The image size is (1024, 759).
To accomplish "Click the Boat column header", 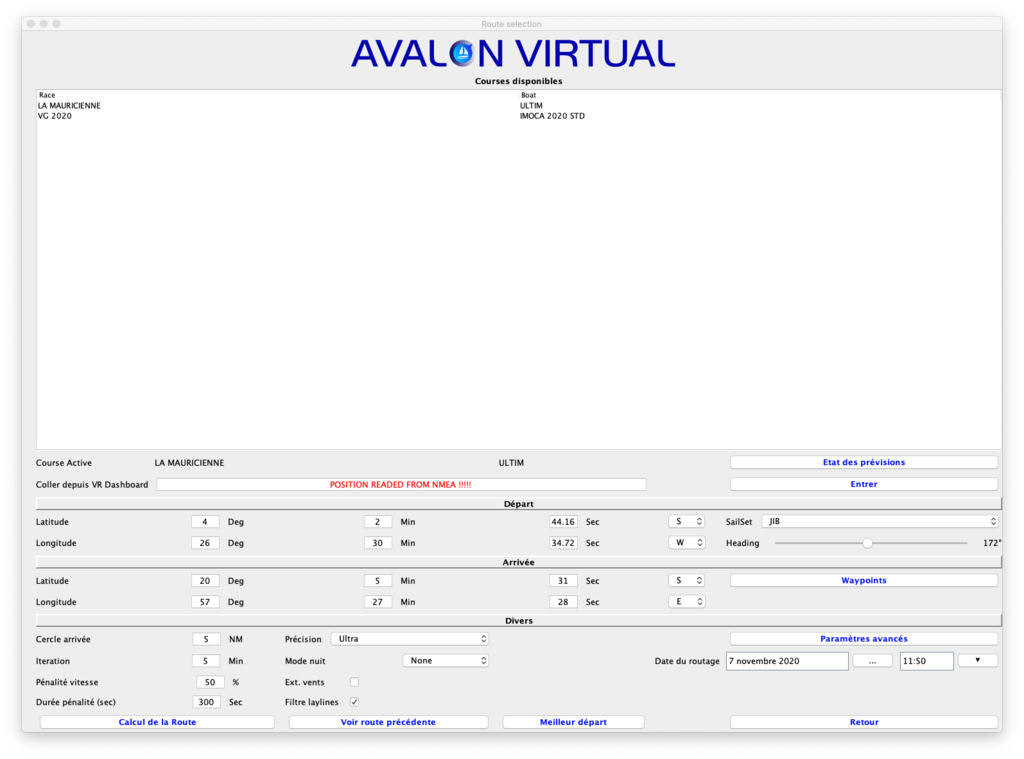I will point(760,95).
